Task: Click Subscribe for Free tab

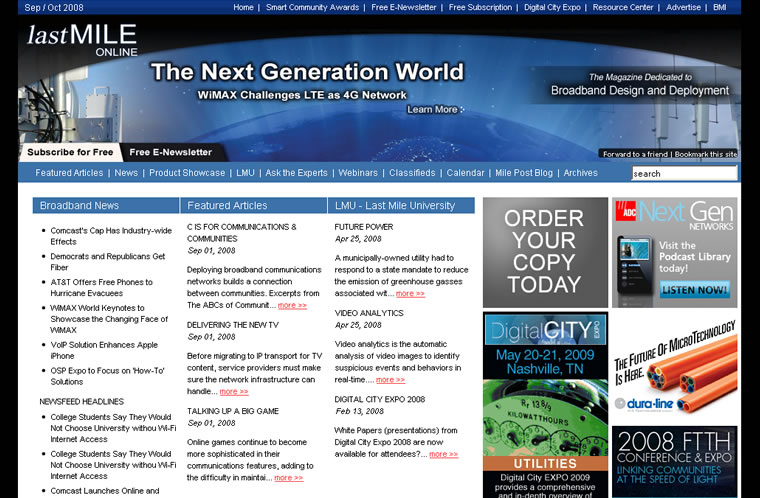Action: point(70,152)
